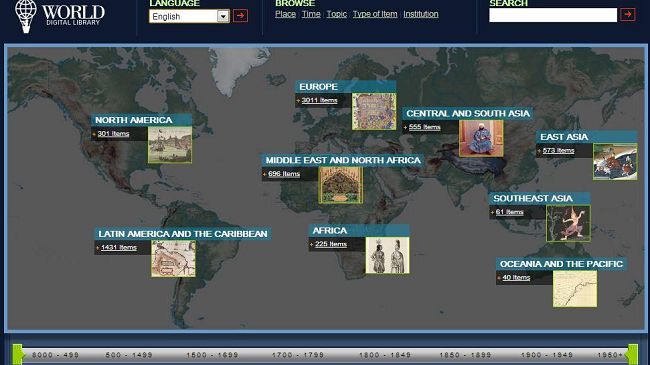Click the Central and South Asia portrait thumbnail

pyautogui.click(x=481, y=138)
